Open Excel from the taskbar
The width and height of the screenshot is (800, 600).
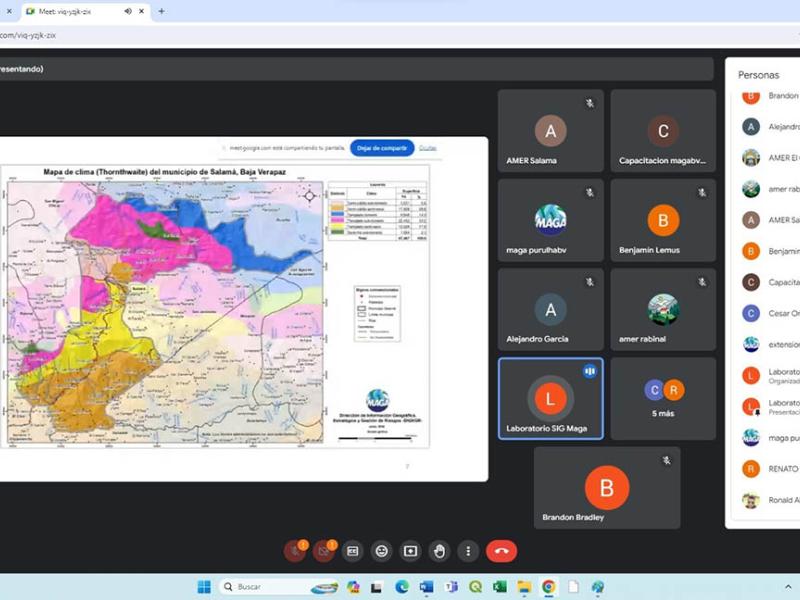click(x=499, y=587)
